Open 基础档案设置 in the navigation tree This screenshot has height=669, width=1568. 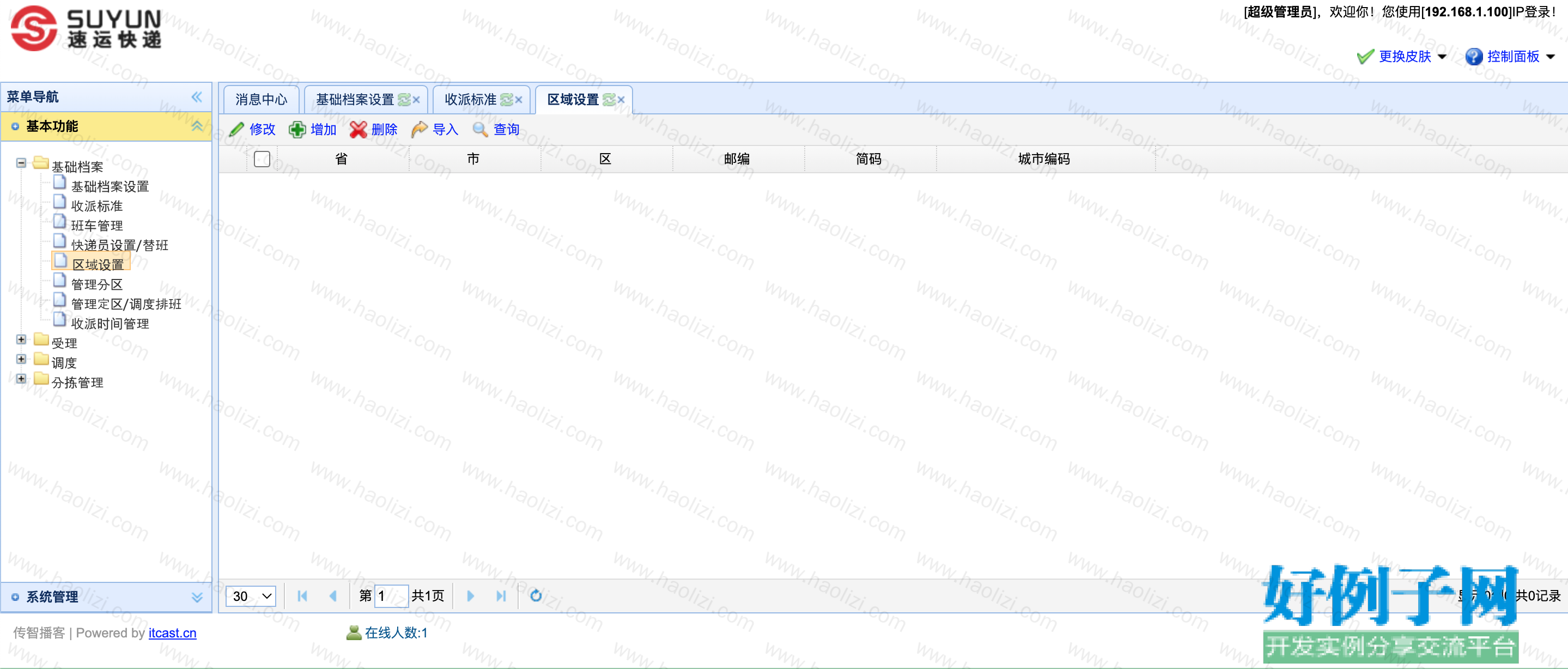[x=110, y=187]
